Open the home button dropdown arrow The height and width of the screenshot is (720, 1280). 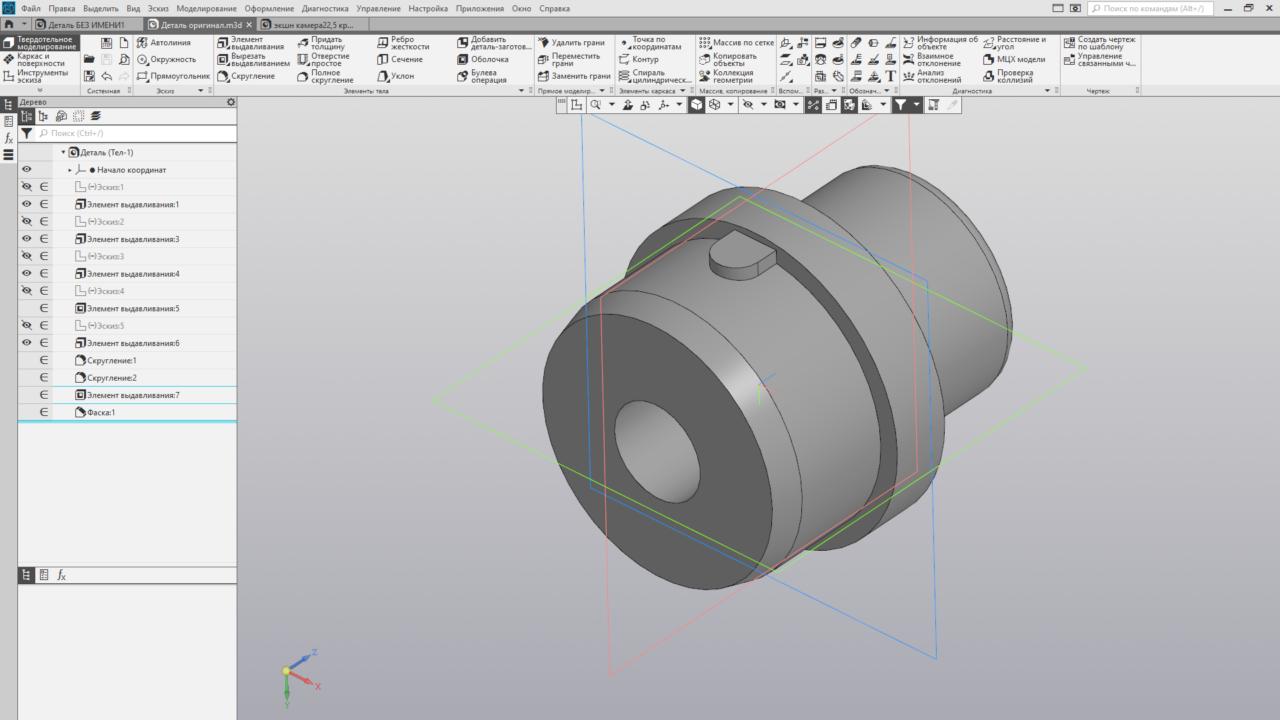(22, 23)
